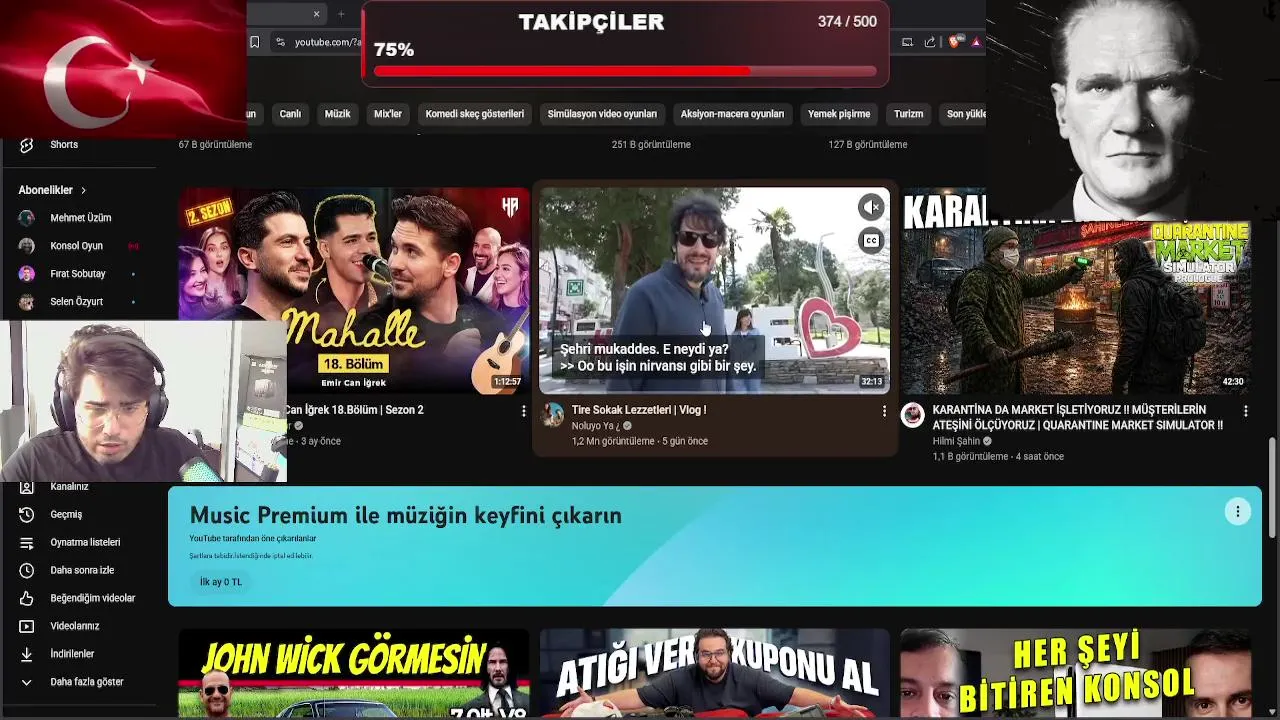Click the İndirilenler label

tap(72, 654)
